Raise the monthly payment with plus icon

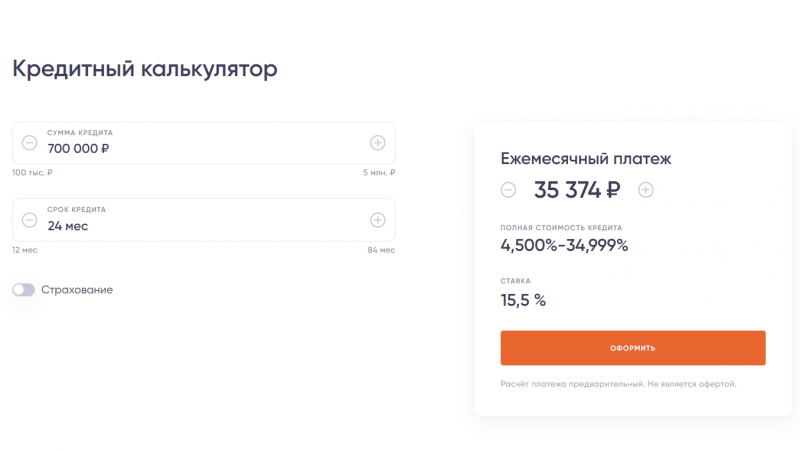tap(646, 189)
